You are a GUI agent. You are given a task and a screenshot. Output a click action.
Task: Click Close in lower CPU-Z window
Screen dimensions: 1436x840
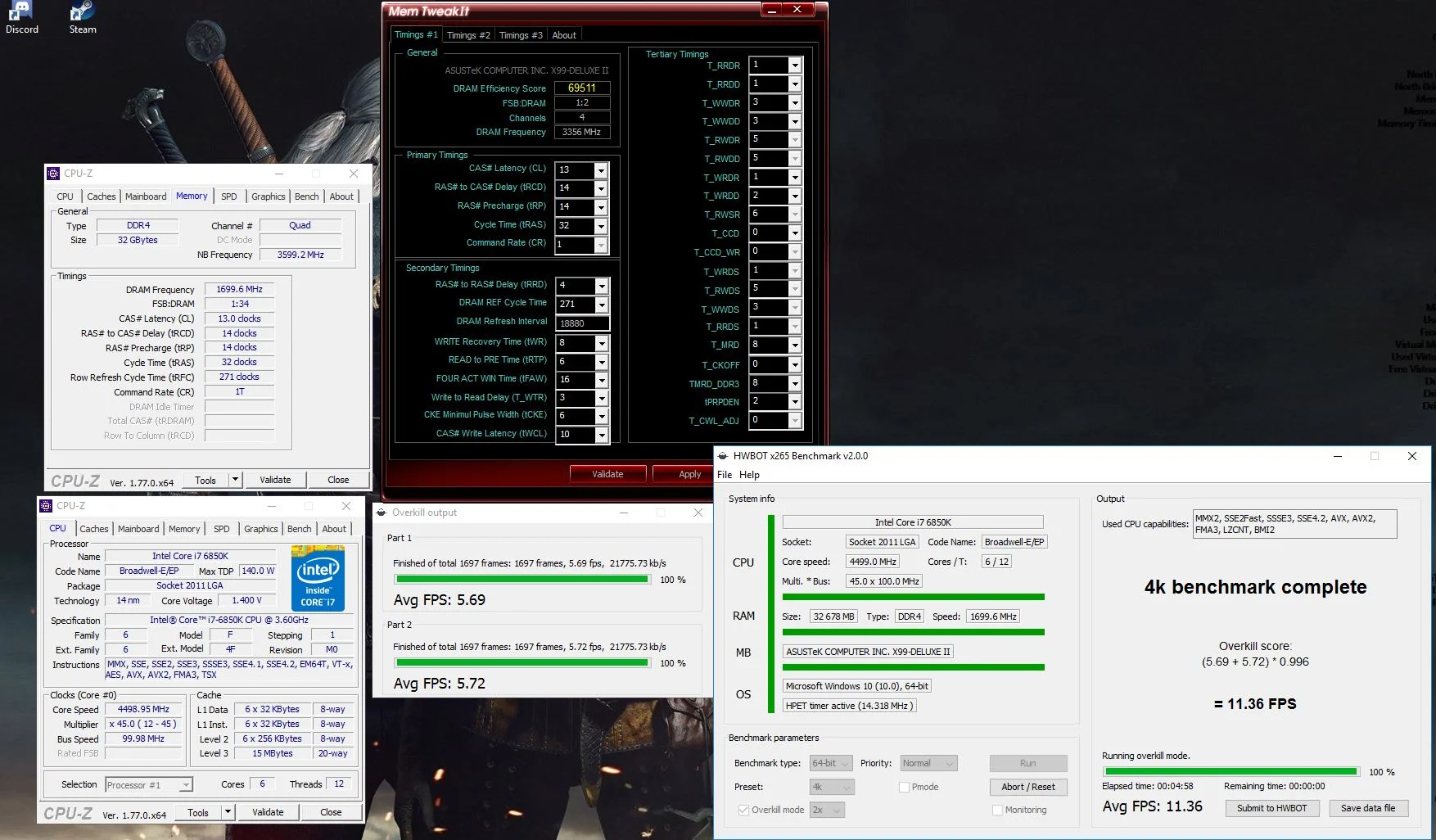coord(331,812)
